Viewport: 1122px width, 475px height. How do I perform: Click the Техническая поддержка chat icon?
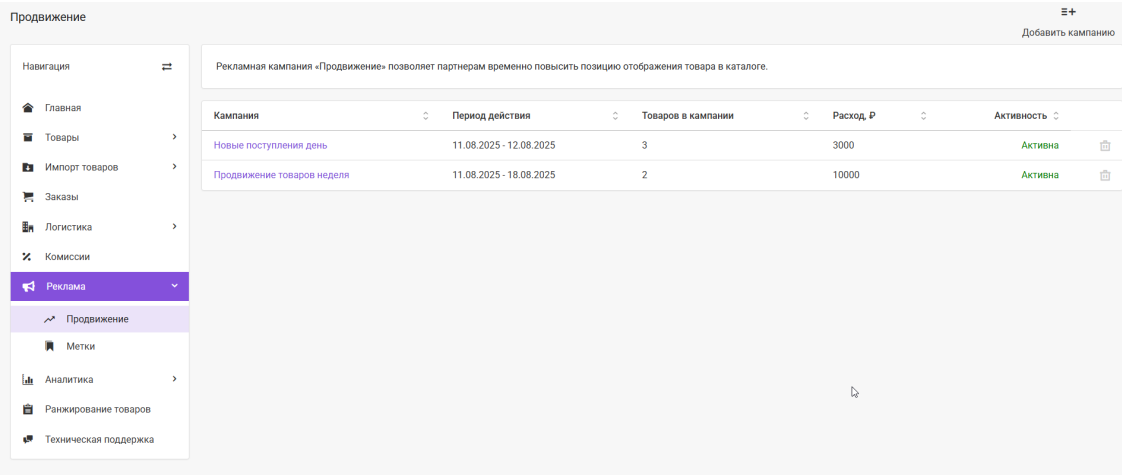tap(28, 439)
